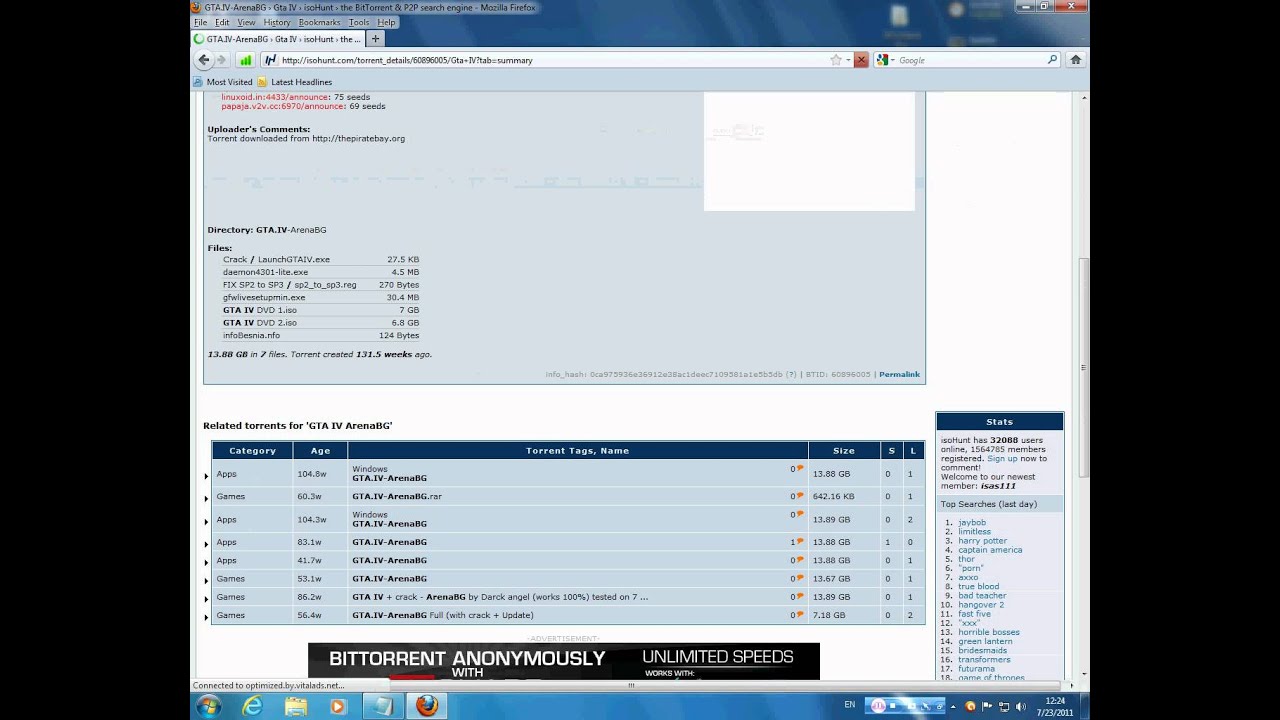The image size is (1280, 720).
Task: Open 'GTA.IV-ArenaBG Full (with crack + Update)' torrent
Action: (x=443, y=615)
